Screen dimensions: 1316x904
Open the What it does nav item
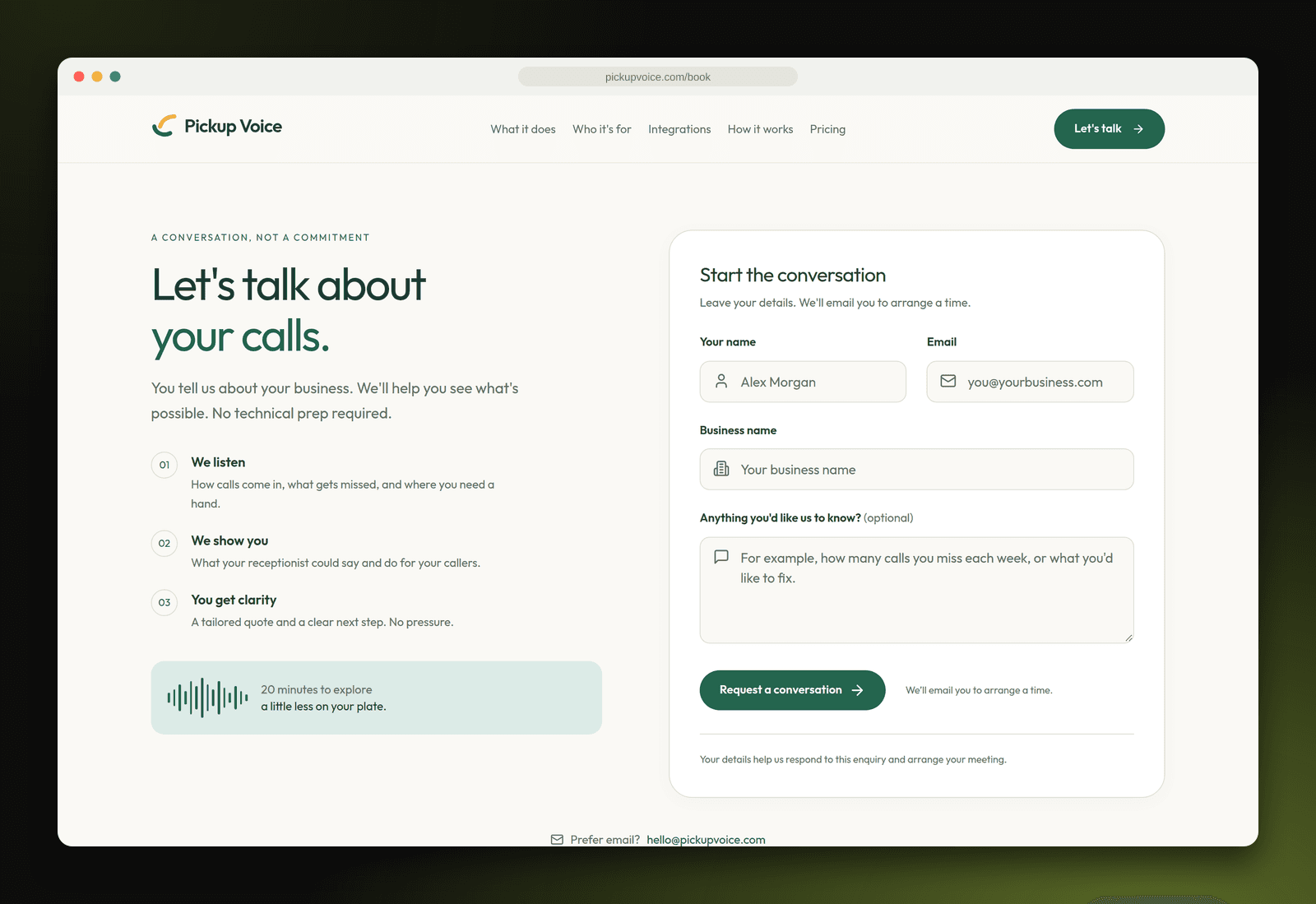click(523, 129)
